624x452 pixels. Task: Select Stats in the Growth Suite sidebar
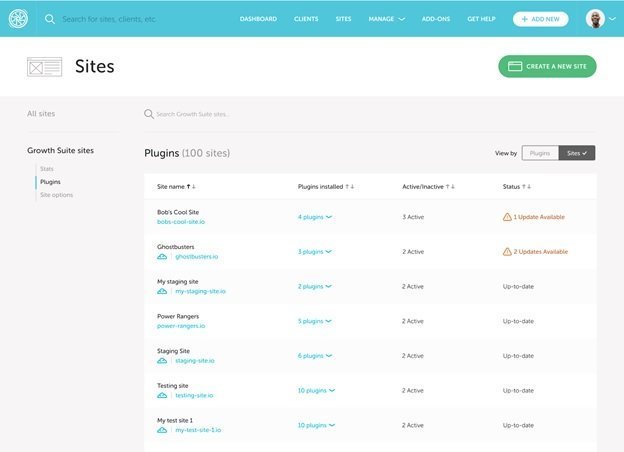click(x=47, y=169)
